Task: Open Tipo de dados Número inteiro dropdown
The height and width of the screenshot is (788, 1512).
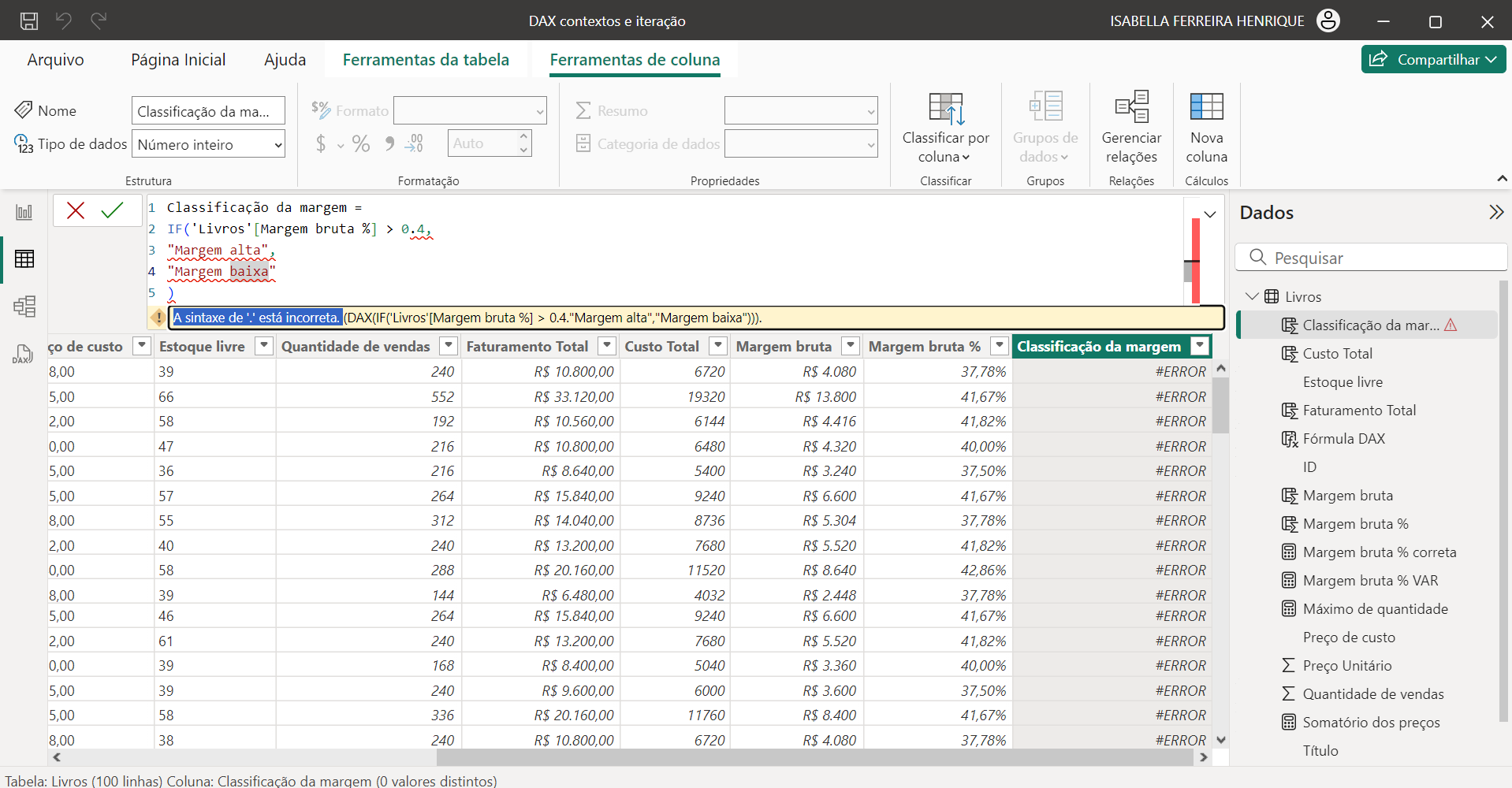Action: tap(208, 144)
